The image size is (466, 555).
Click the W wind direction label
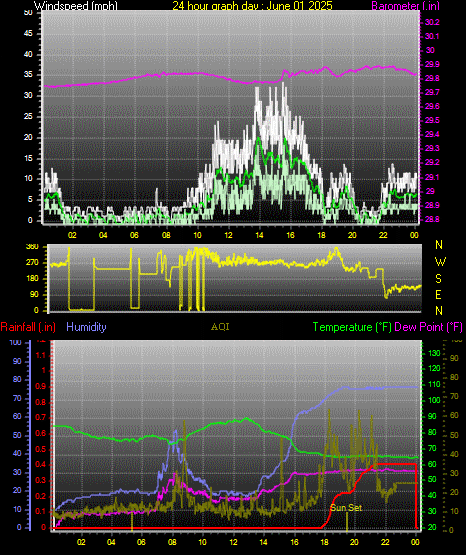click(440, 262)
